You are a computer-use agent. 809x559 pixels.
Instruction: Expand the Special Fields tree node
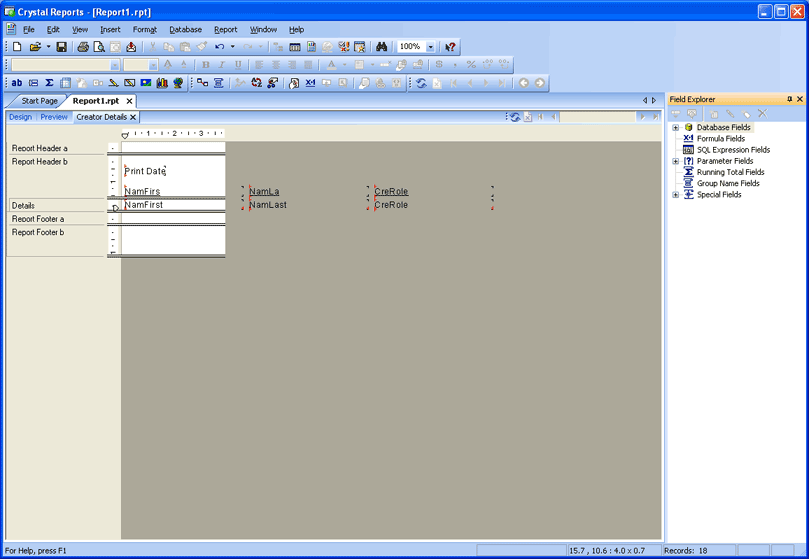click(676, 195)
